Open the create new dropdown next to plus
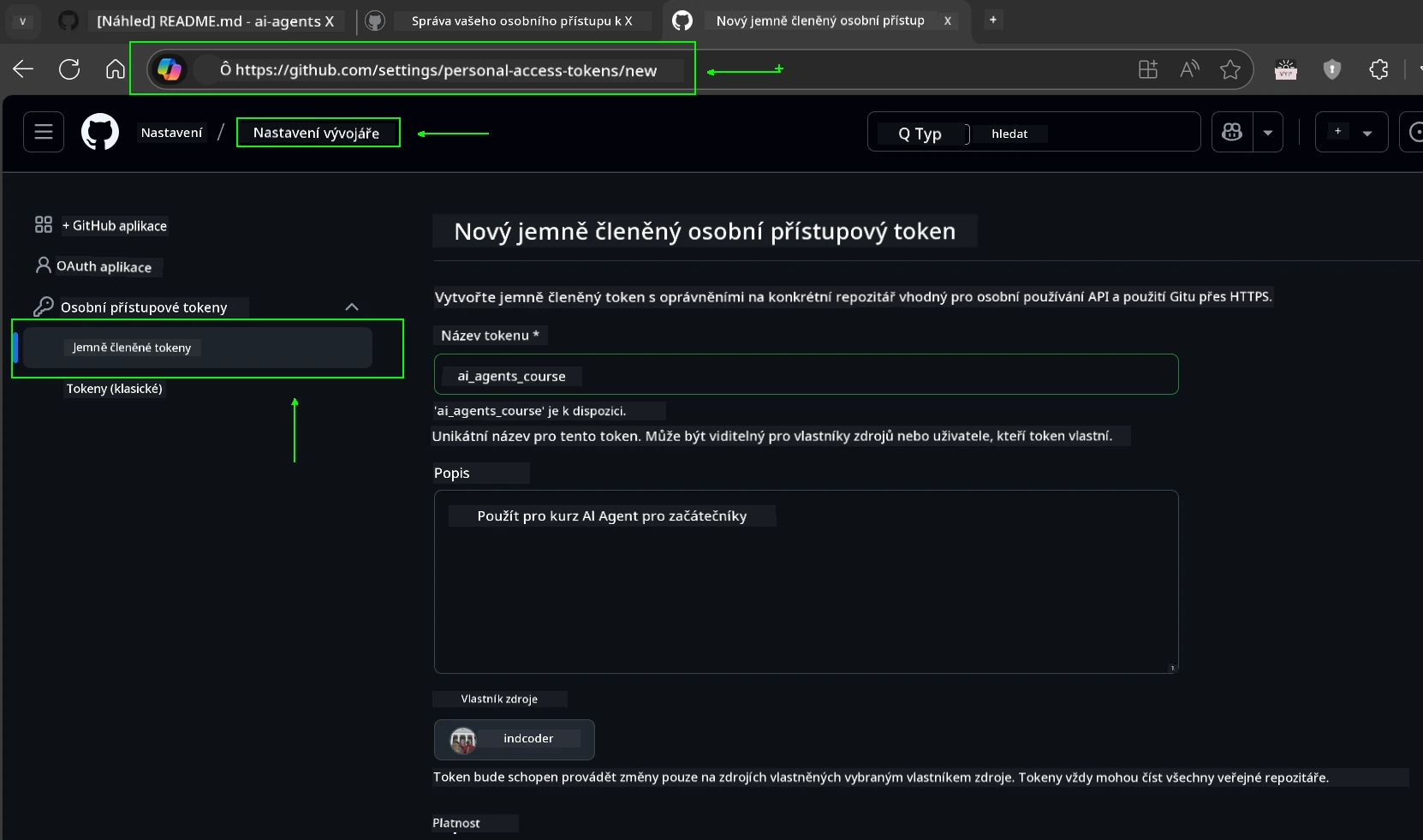 pyautogui.click(x=1367, y=132)
